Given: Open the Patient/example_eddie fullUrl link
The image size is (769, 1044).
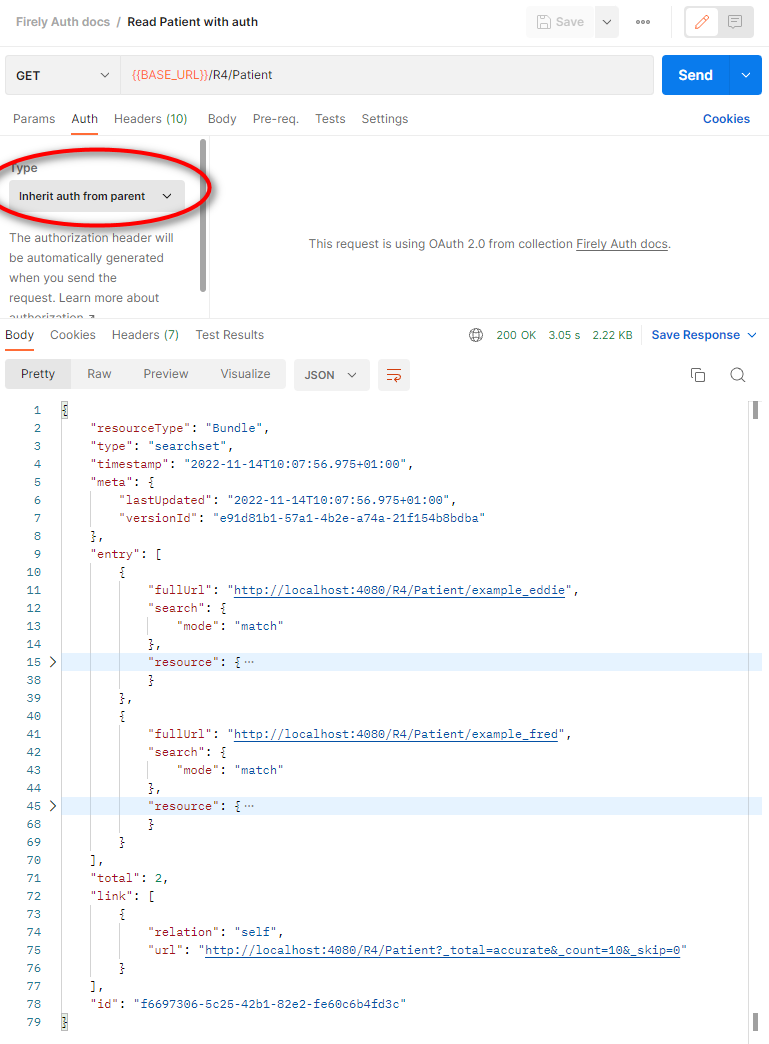Looking at the screenshot, I should pos(399,590).
